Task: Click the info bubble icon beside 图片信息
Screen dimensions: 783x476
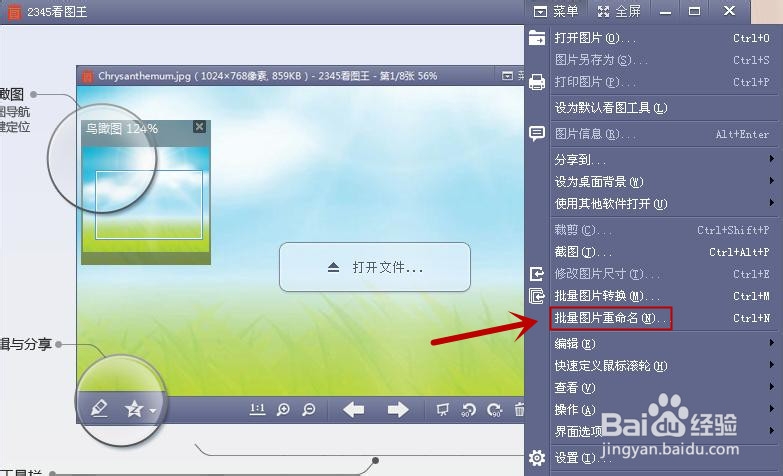Action: coord(537,134)
